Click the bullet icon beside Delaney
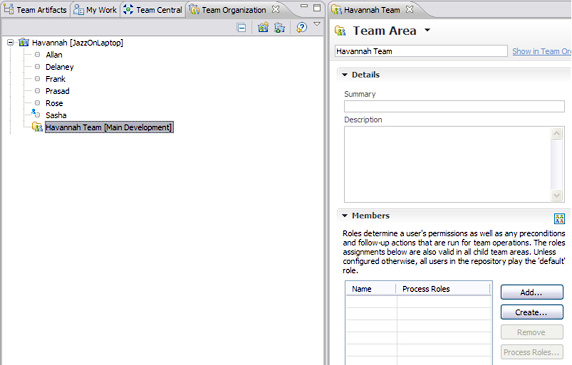Viewport: 572px width, 365px height. [37, 66]
